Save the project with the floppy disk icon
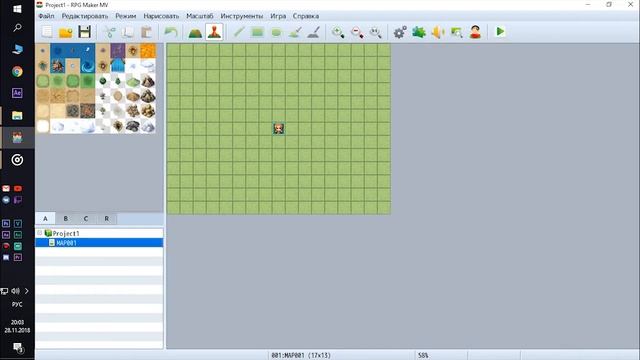 coord(84,32)
